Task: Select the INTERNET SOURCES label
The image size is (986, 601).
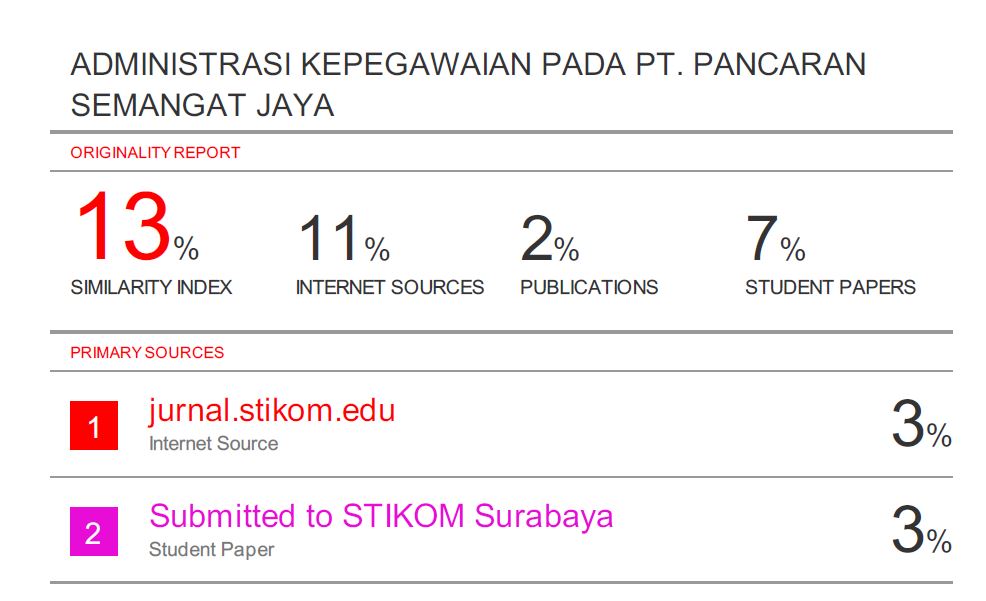Action: click(x=389, y=287)
